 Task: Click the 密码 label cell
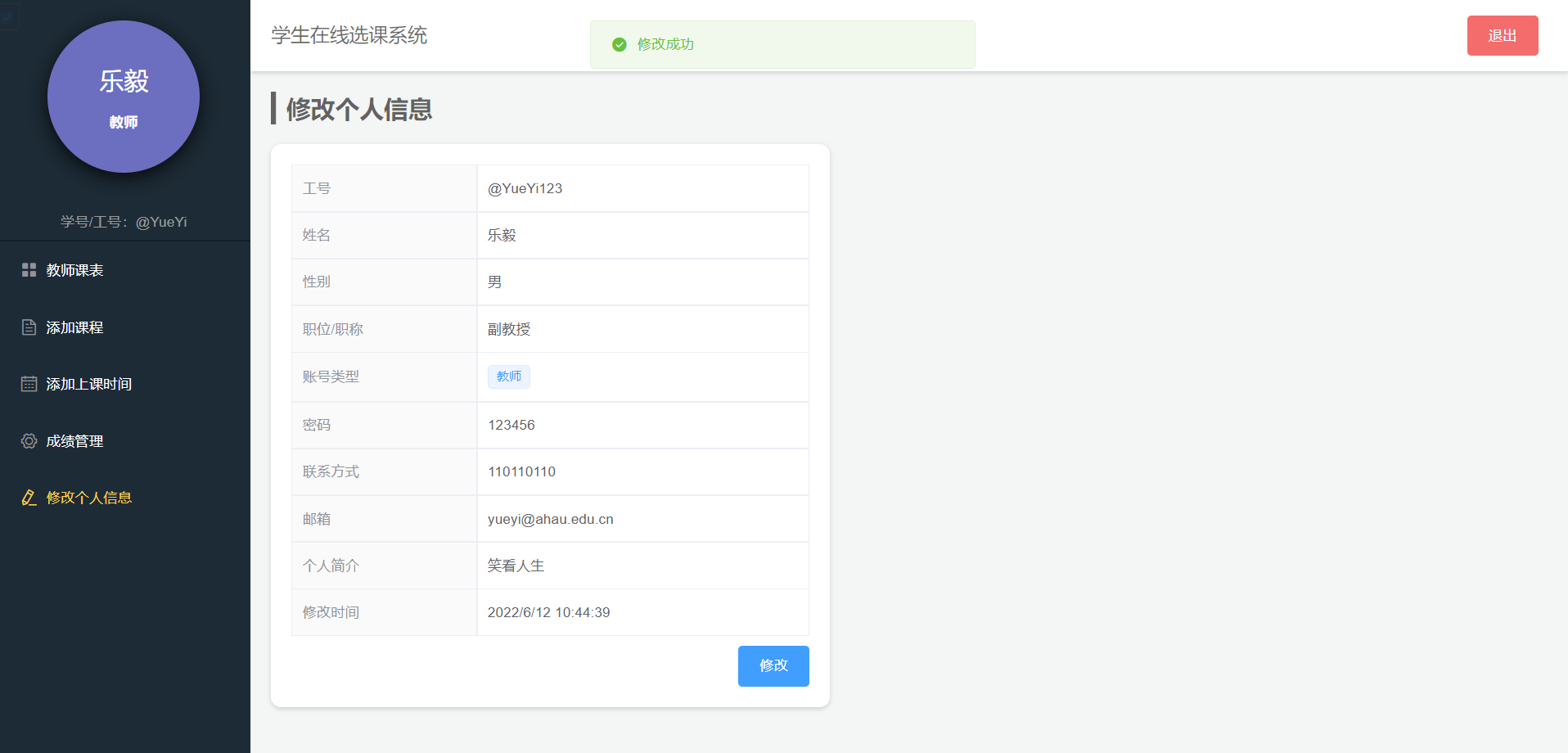point(384,425)
